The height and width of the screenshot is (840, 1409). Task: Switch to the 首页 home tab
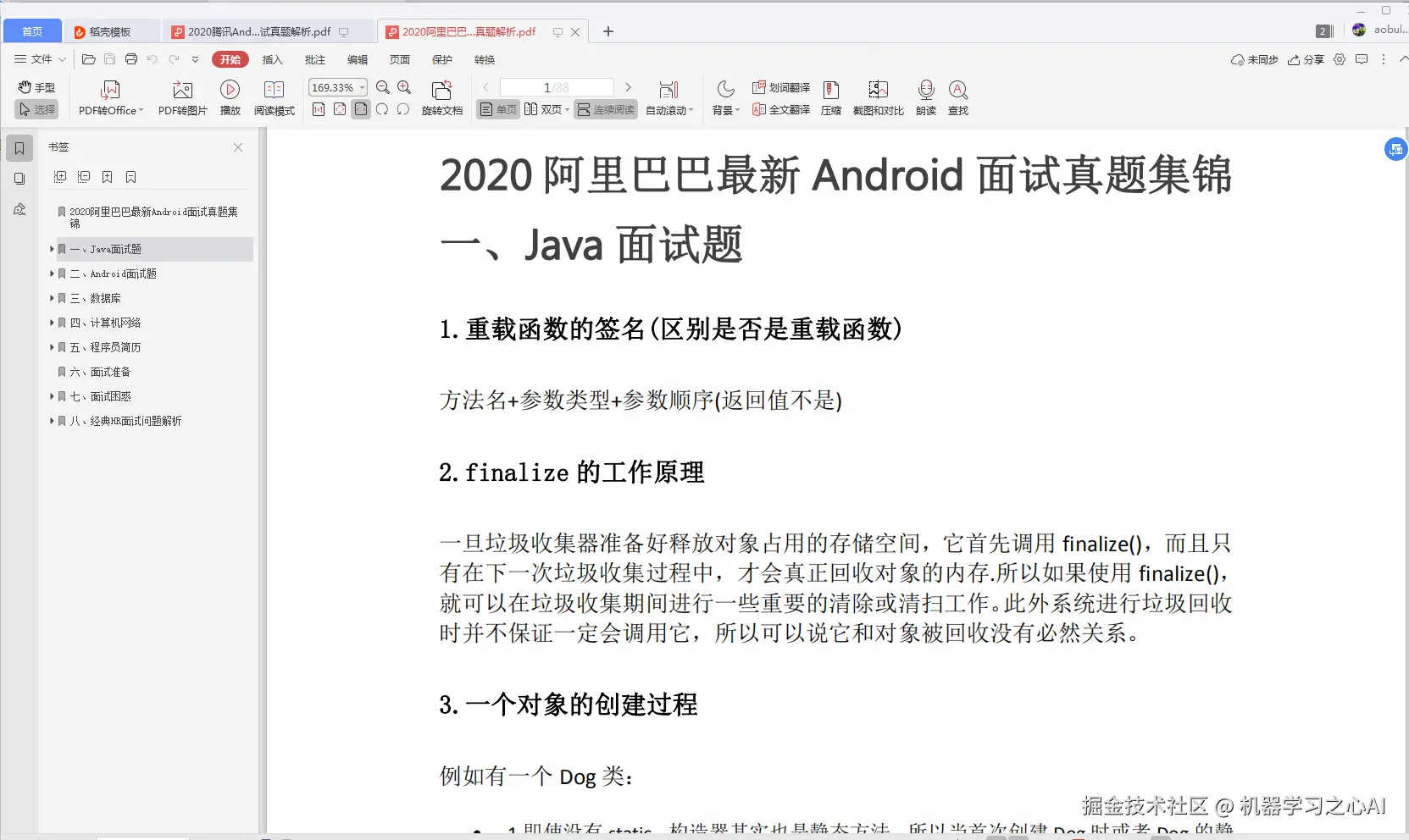32,31
